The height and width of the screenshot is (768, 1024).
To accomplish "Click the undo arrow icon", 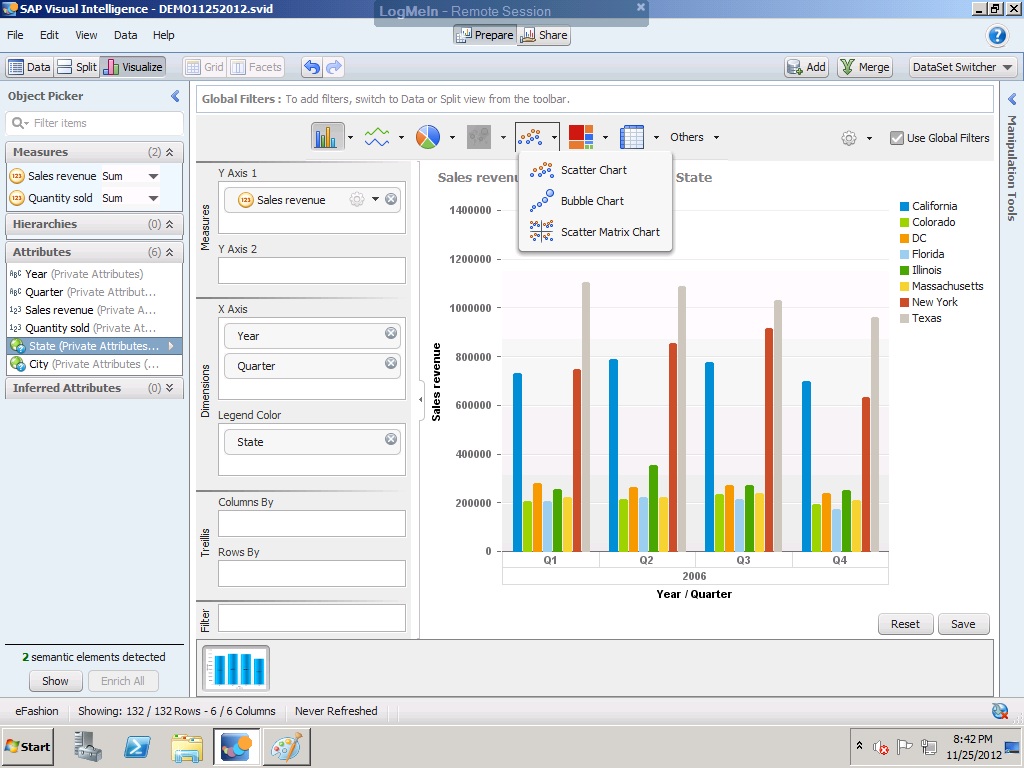I will 312,67.
